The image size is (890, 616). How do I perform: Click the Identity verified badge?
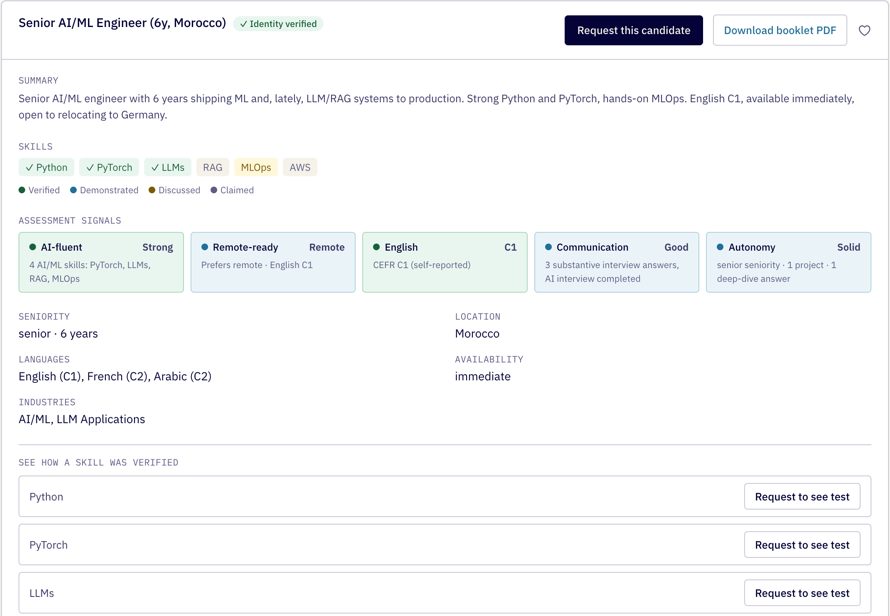pyautogui.click(x=278, y=24)
